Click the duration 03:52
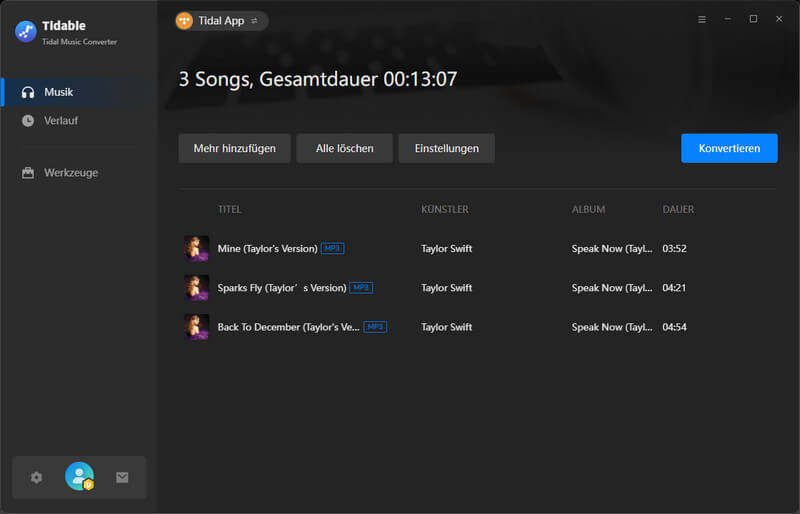Screen dimensions: 800x514 pos(674,249)
